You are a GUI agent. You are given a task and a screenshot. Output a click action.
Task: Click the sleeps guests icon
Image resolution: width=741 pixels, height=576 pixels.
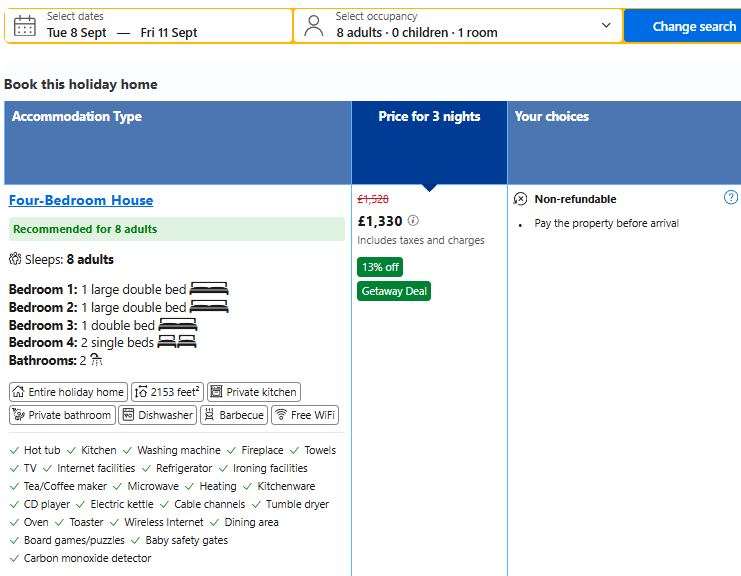pos(15,259)
